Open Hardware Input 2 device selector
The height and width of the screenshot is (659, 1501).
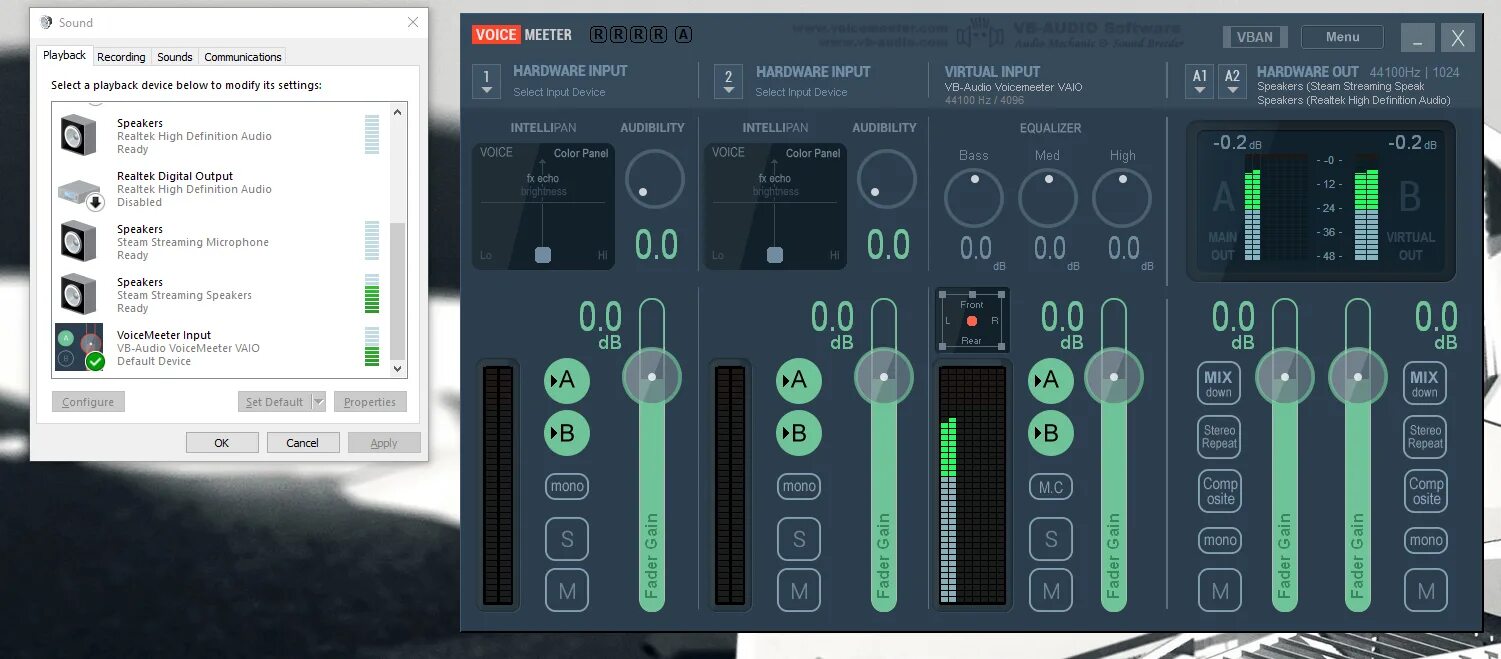pyautogui.click(x=728, y=82)
